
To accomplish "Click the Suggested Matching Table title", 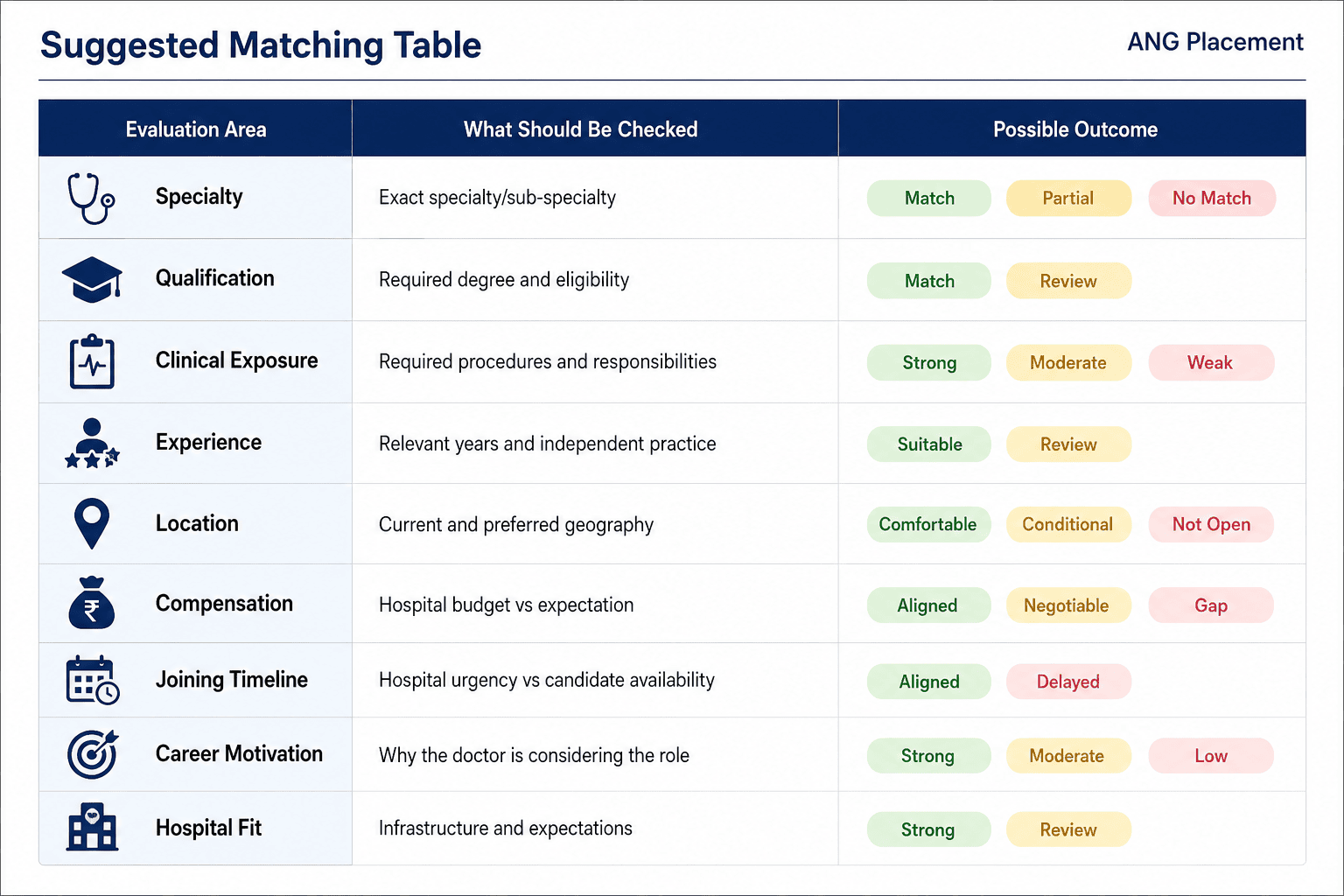I will (261, 45).
